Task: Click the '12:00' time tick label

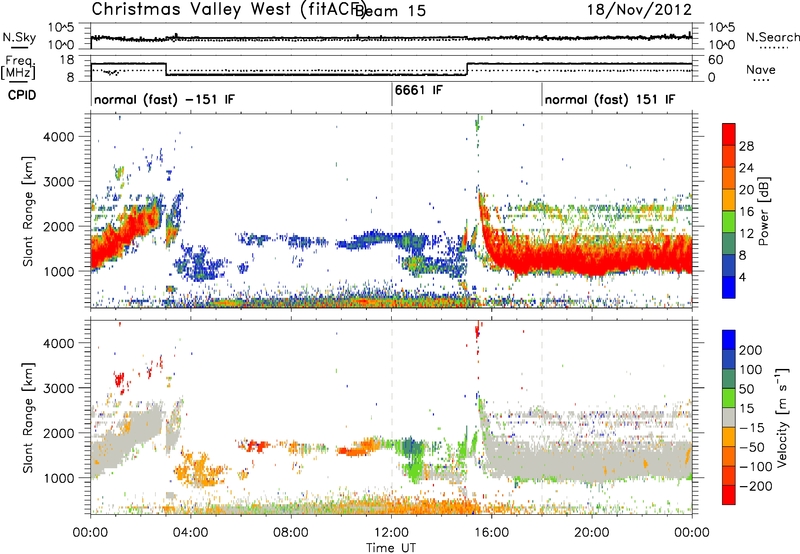Action: tap(391, 533)
